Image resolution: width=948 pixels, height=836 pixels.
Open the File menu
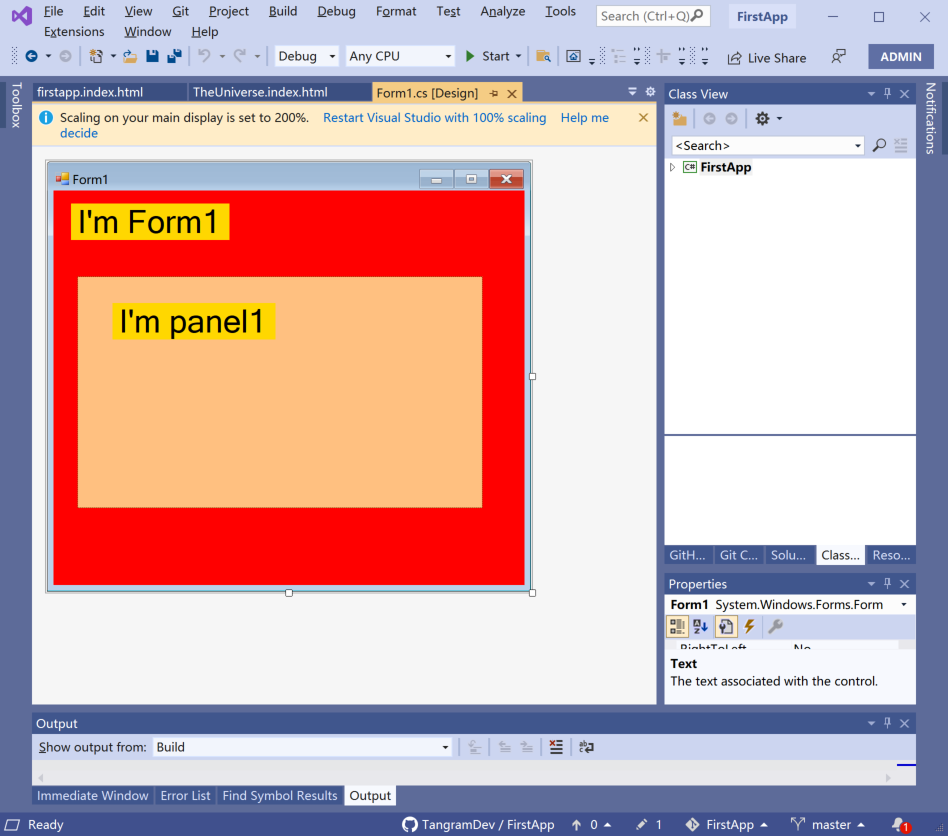[x=53, y=11]
